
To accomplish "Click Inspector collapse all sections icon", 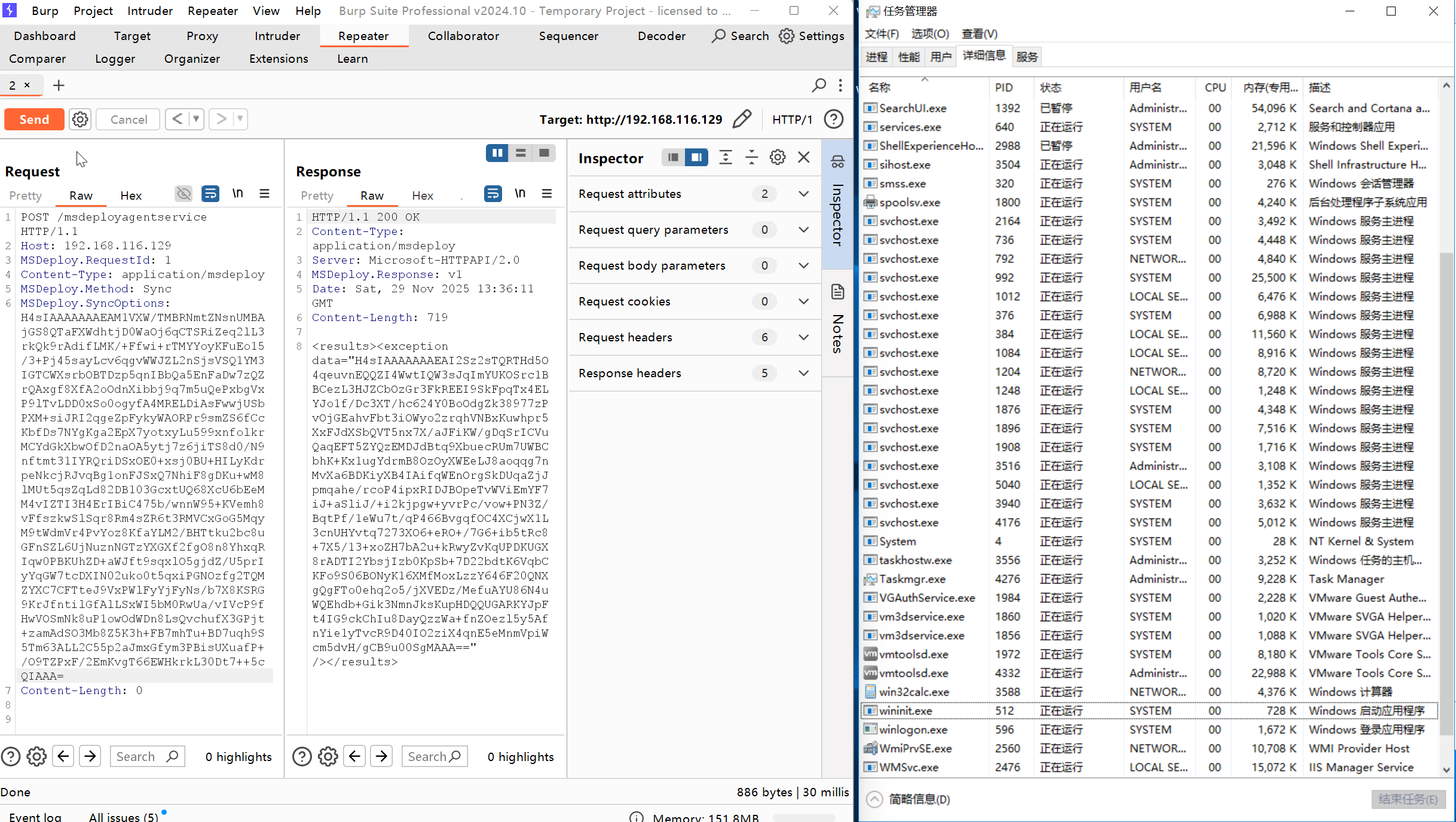I will 751,158.
